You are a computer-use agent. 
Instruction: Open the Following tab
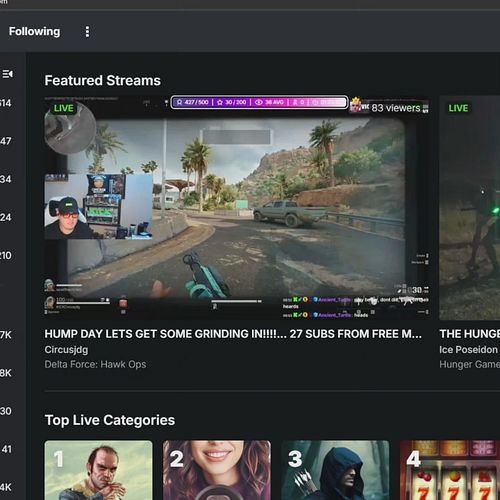tap(34, 32)
